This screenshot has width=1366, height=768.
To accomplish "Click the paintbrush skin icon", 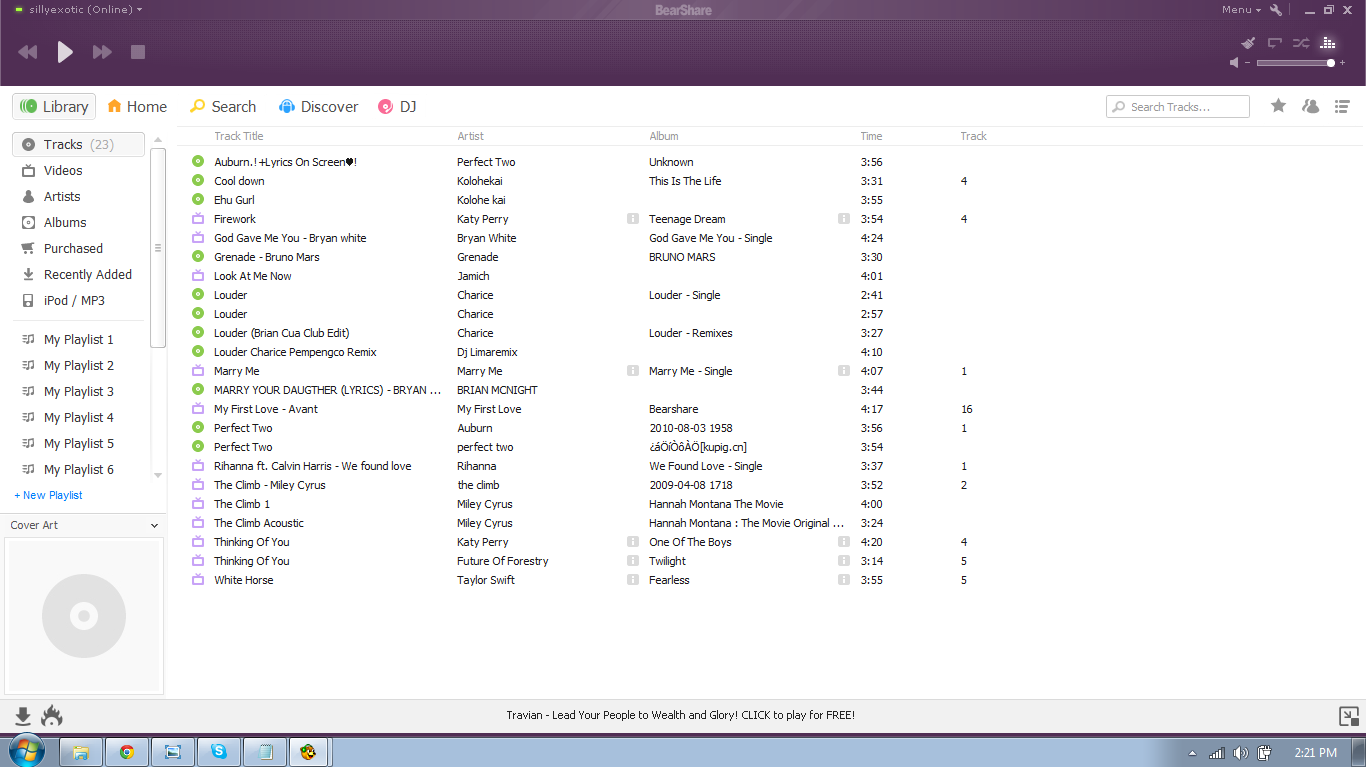I will pyautogui.click(x=1248, y=43).
